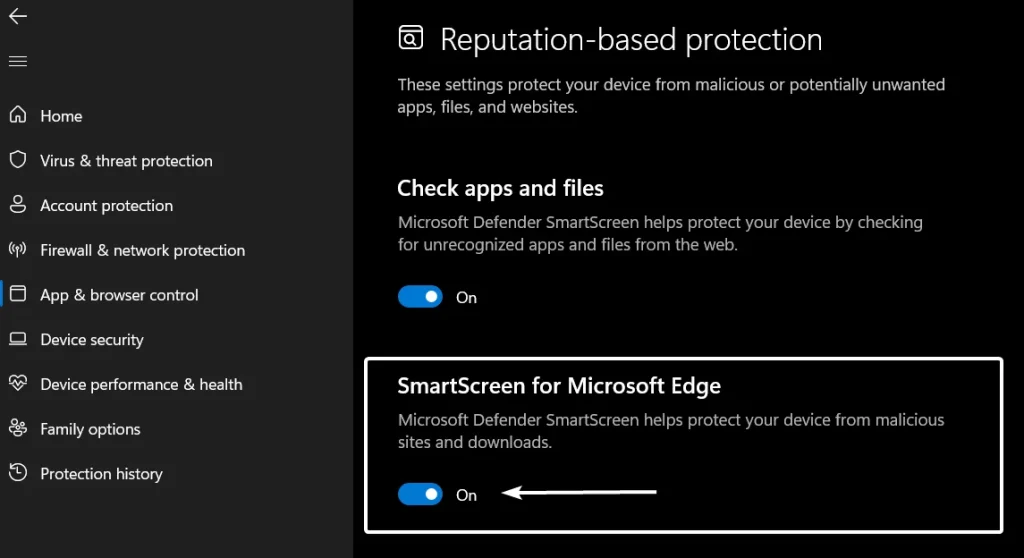This screenshot has width=1024, height=558.
Task: Click the Device security laptop icon
Action: coord(18,338)
